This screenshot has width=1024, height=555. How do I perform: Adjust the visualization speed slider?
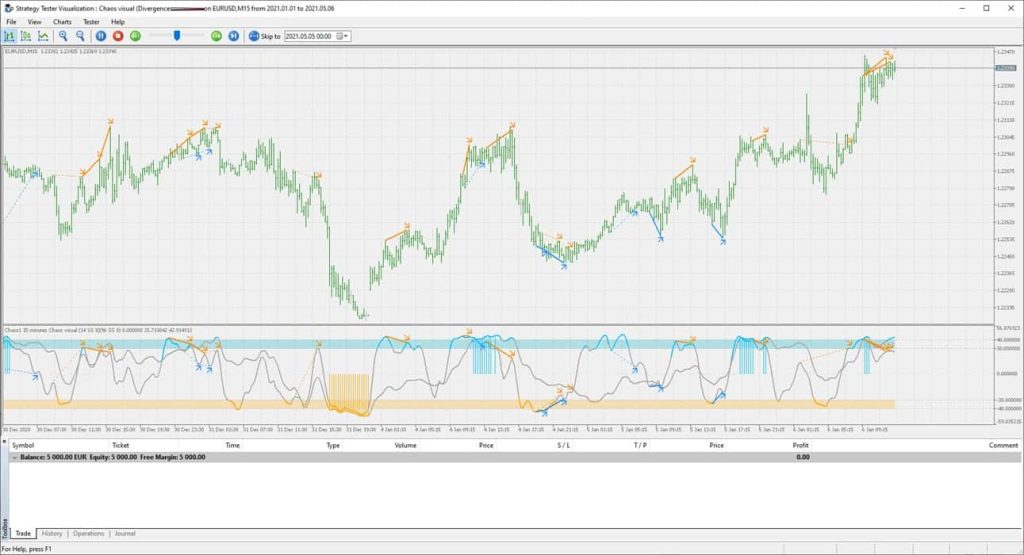pyautogui.click(x=177, y=36)
